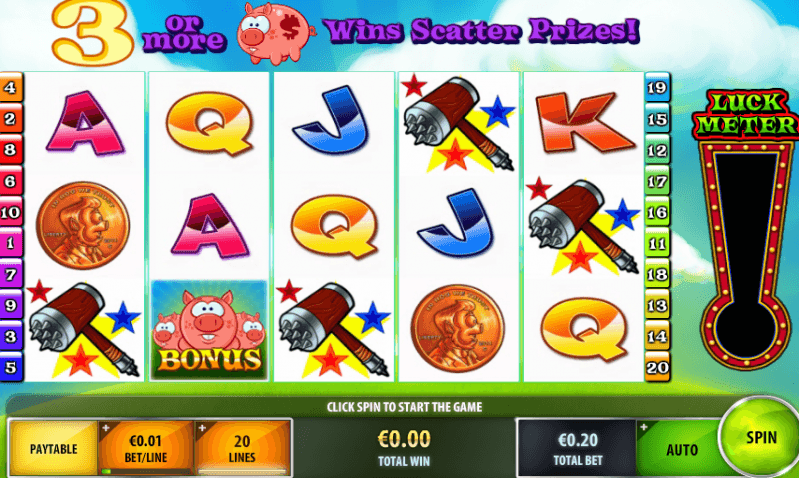Select payline number 20 marker
The image size is (799, 478).
point(657,367)
